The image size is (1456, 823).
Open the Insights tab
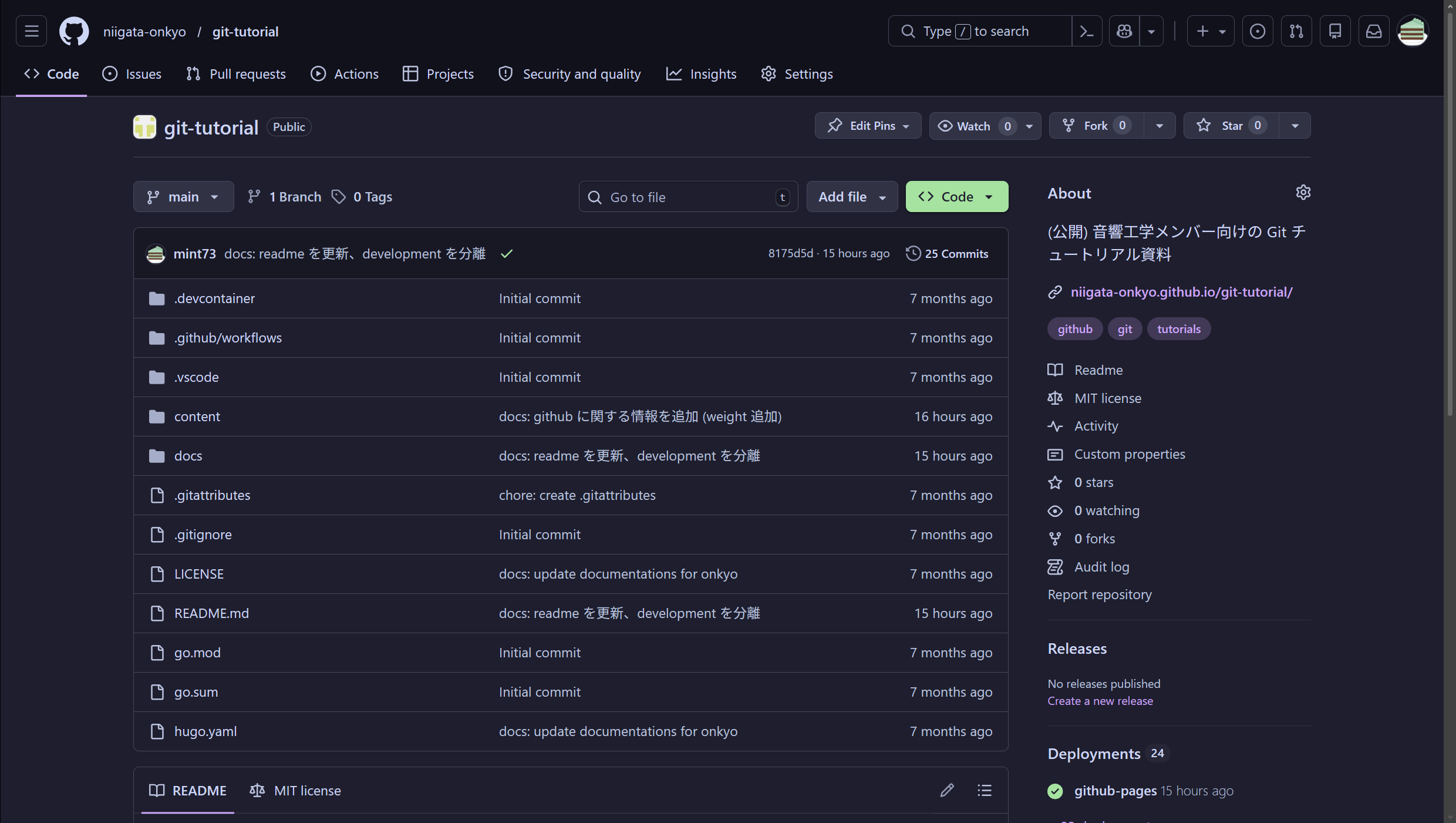pos(701,74)
